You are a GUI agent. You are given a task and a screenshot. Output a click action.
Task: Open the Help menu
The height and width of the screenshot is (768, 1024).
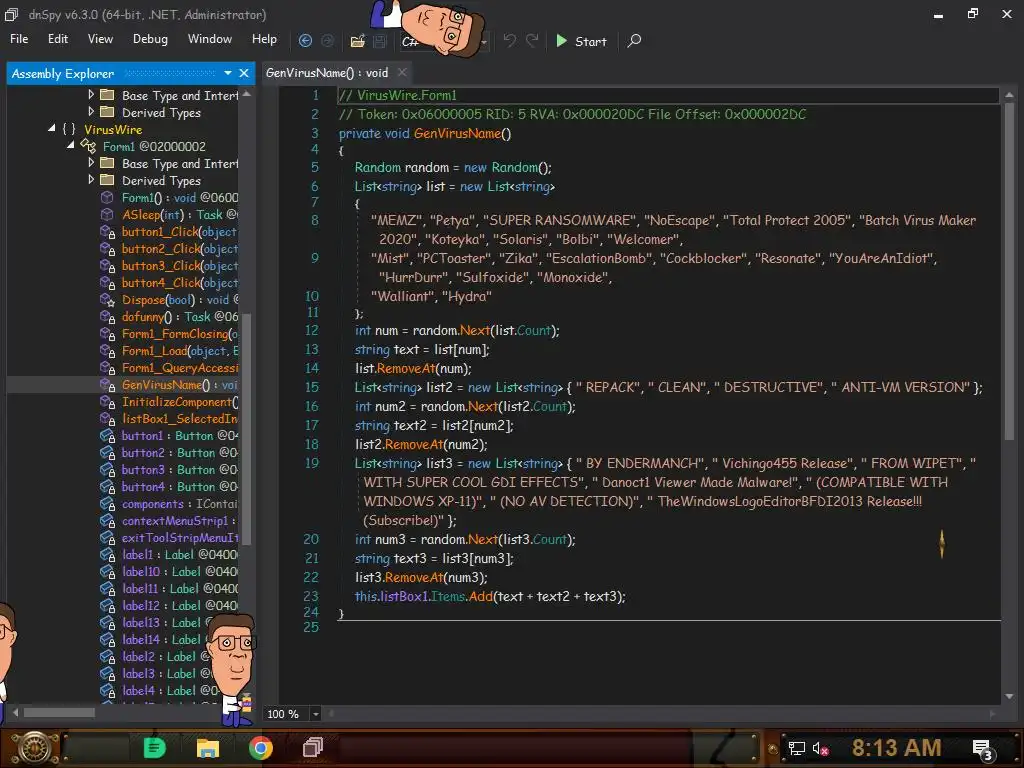(x=264, y=39)
